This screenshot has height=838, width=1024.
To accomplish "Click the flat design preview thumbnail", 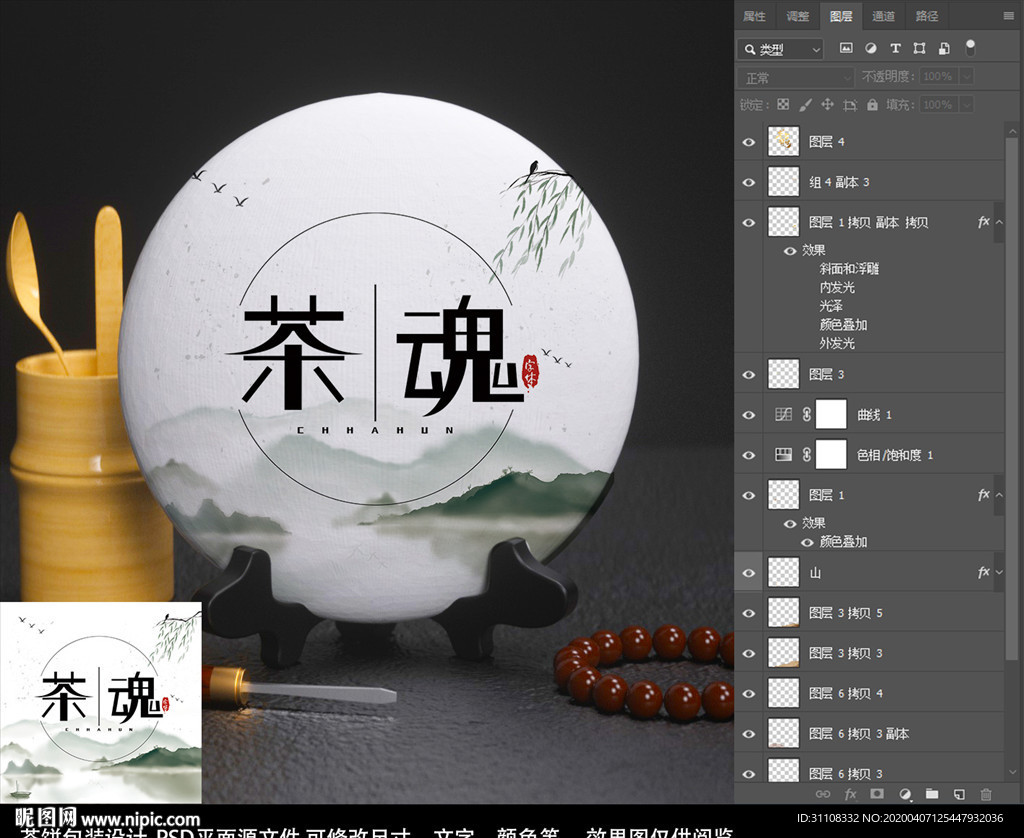I will click(x=101, y=702).
